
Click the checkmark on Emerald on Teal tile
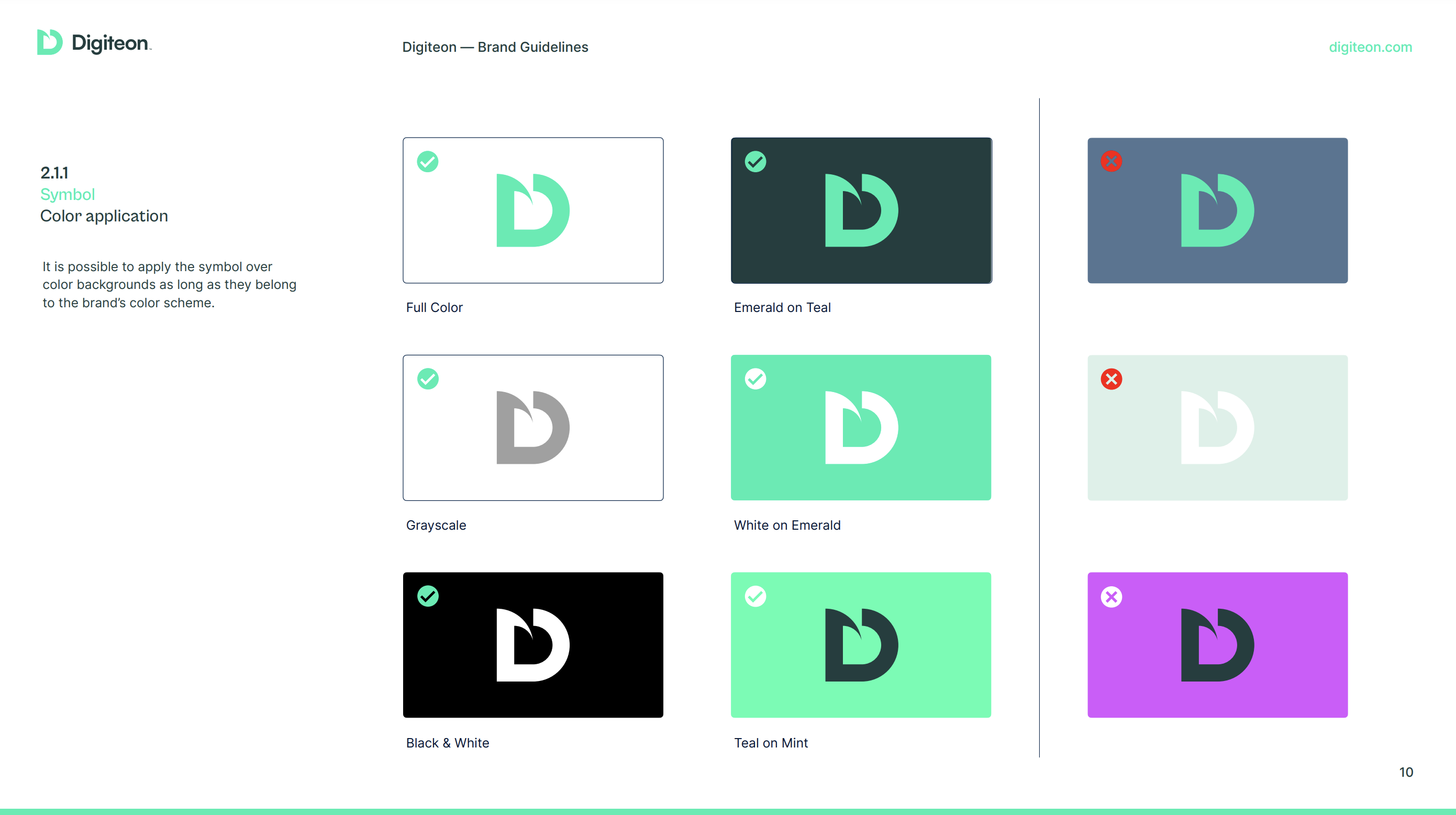tap(755, 162)
